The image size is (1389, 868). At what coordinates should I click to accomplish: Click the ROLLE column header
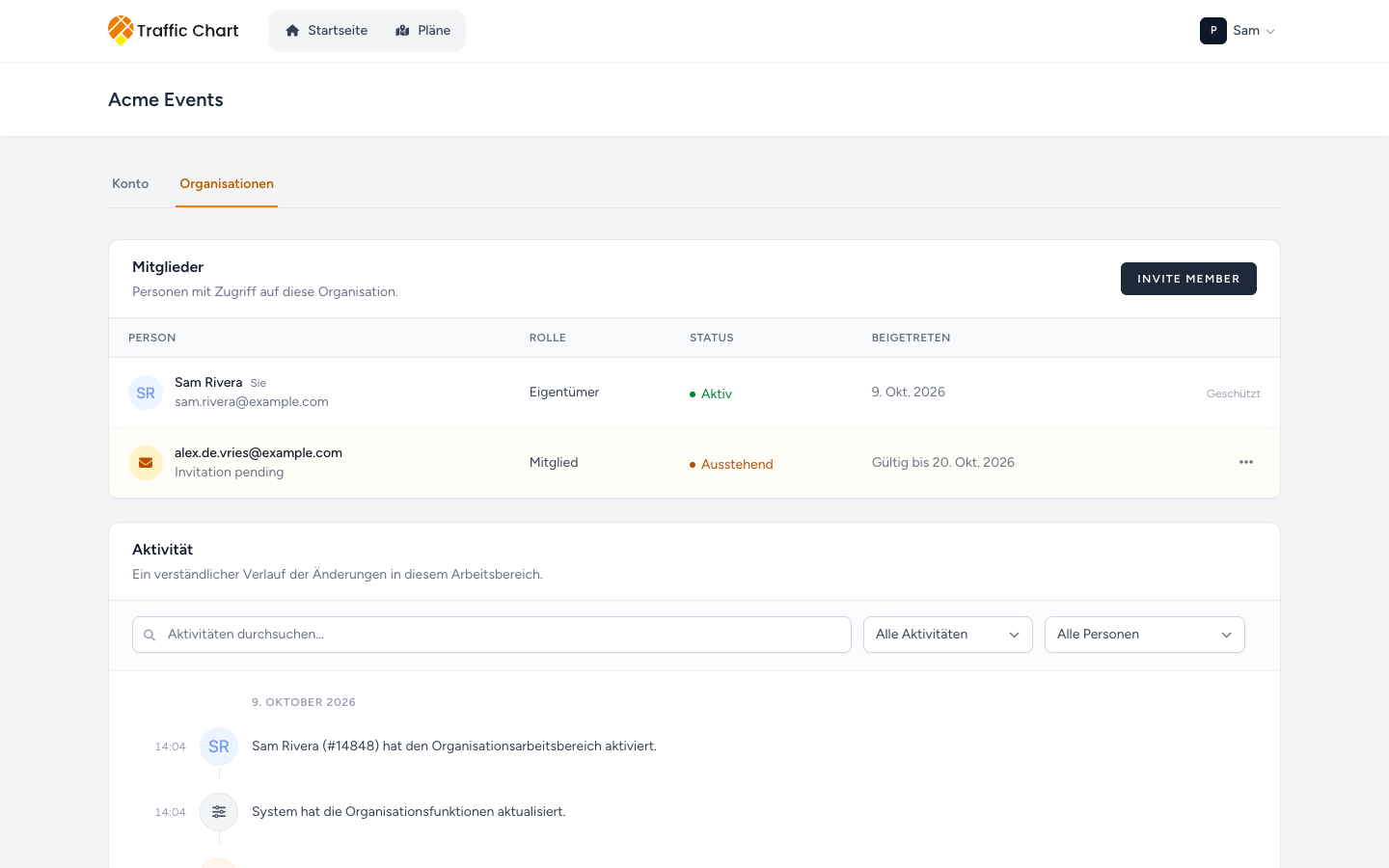(x=548, y=338)
